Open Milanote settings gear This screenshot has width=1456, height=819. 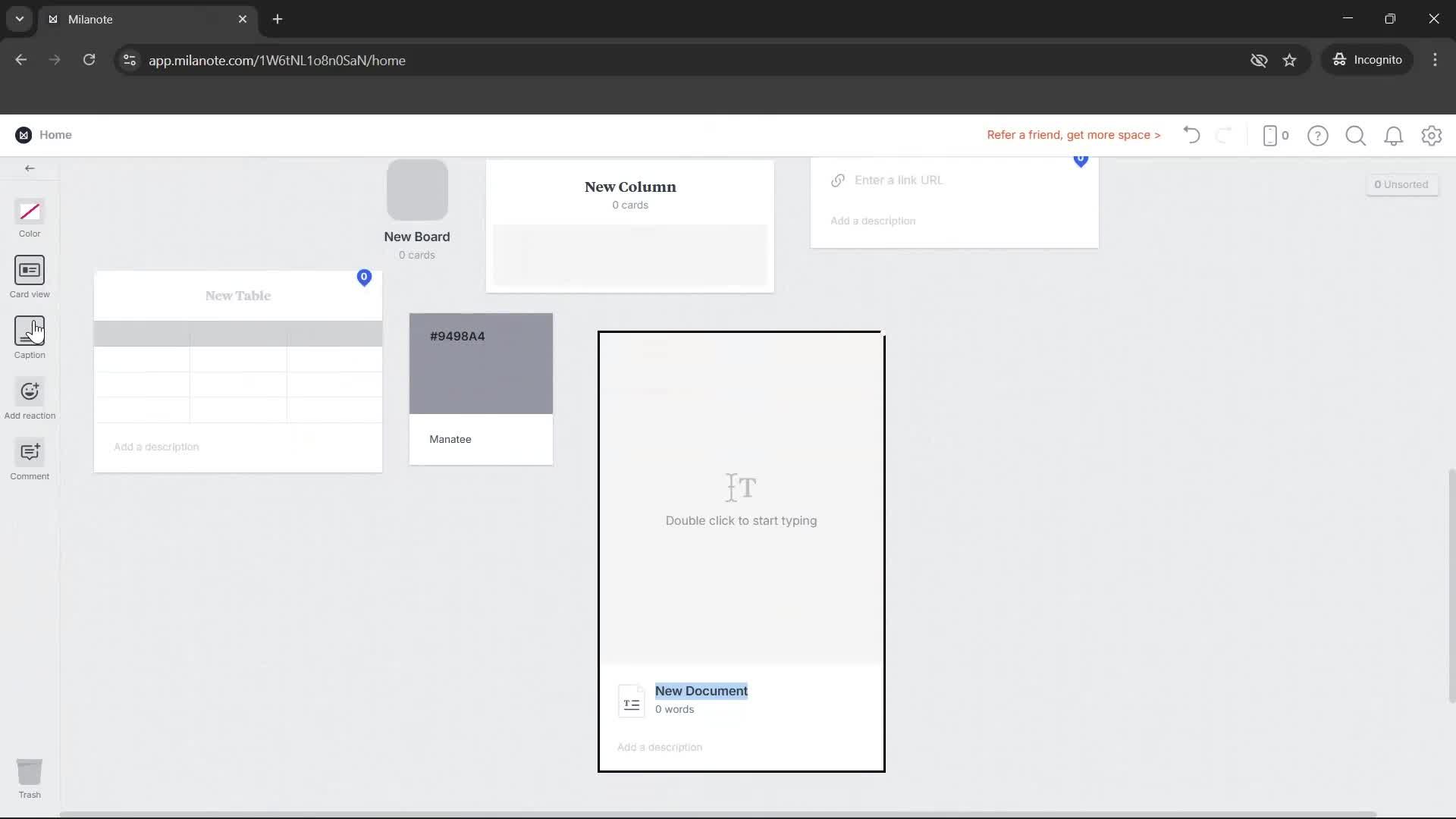[1432, 135]
